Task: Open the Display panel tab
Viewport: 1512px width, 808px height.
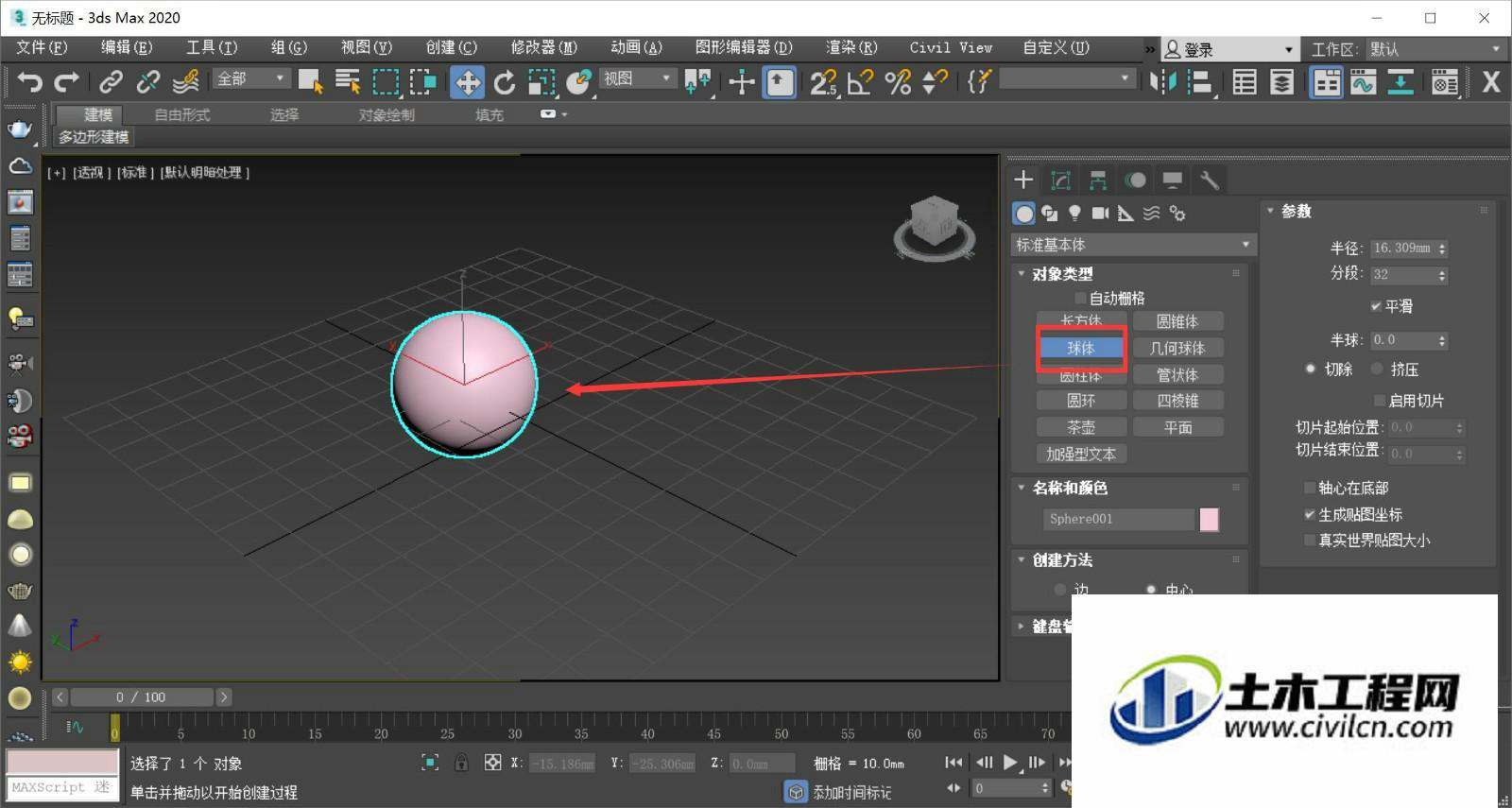Action: (1173, 180)
